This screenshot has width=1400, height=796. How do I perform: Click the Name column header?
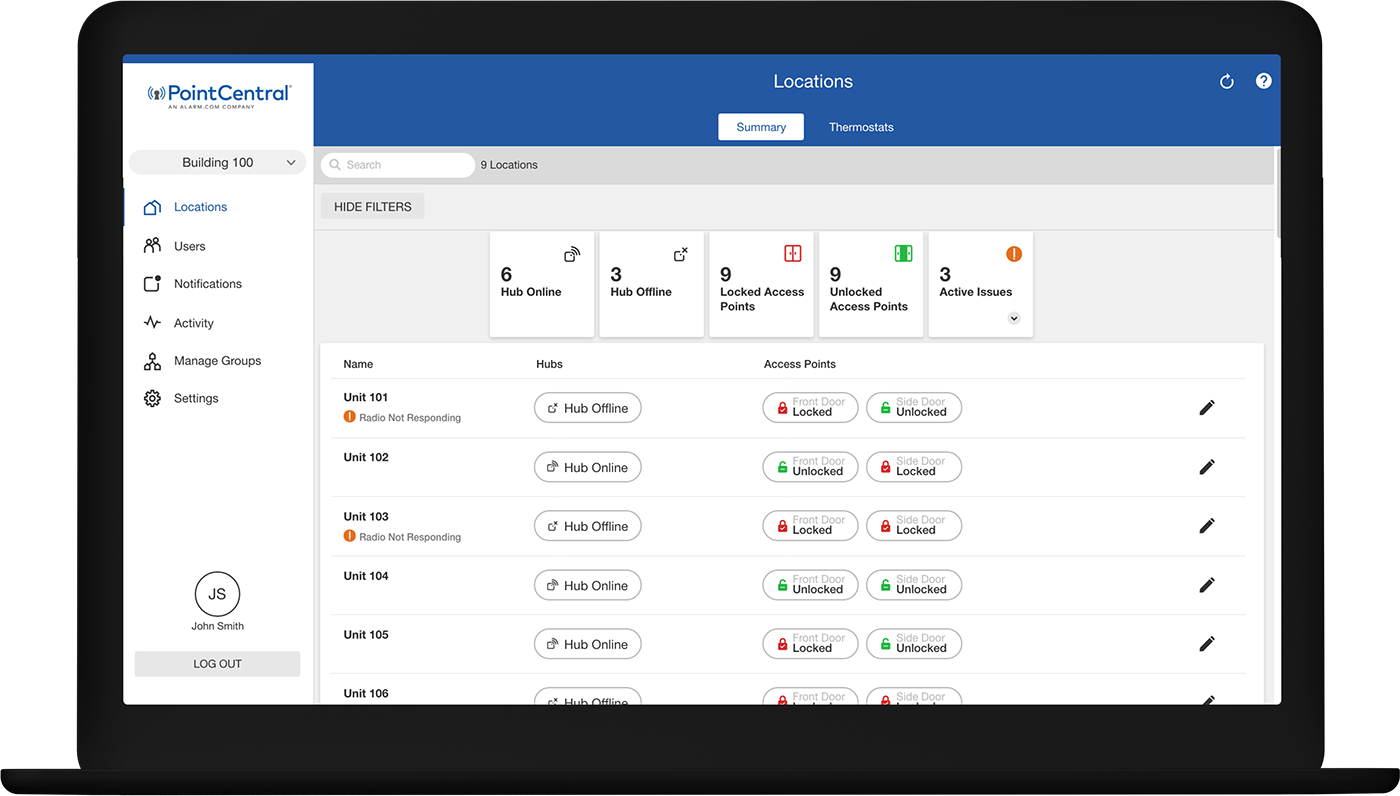(x=358, y=364)
